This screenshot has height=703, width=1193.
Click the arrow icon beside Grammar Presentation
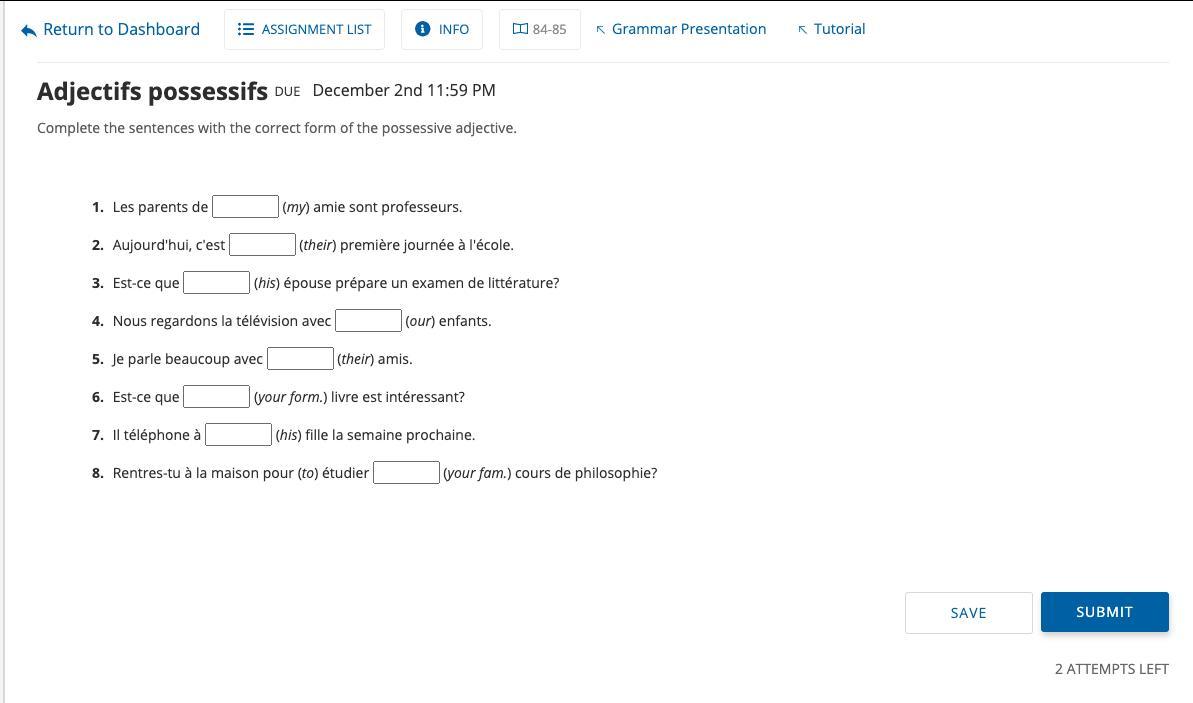pos(600,30)
